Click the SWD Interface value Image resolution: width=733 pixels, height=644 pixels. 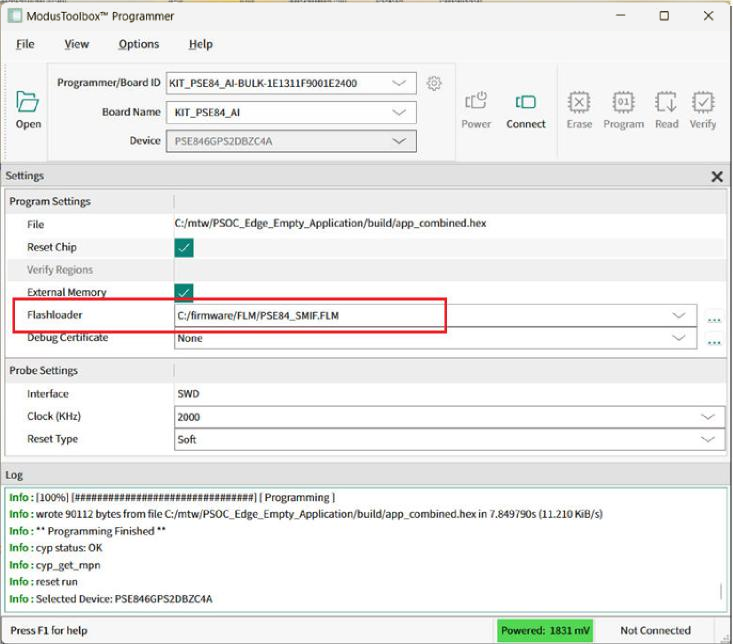pos(188,394)
